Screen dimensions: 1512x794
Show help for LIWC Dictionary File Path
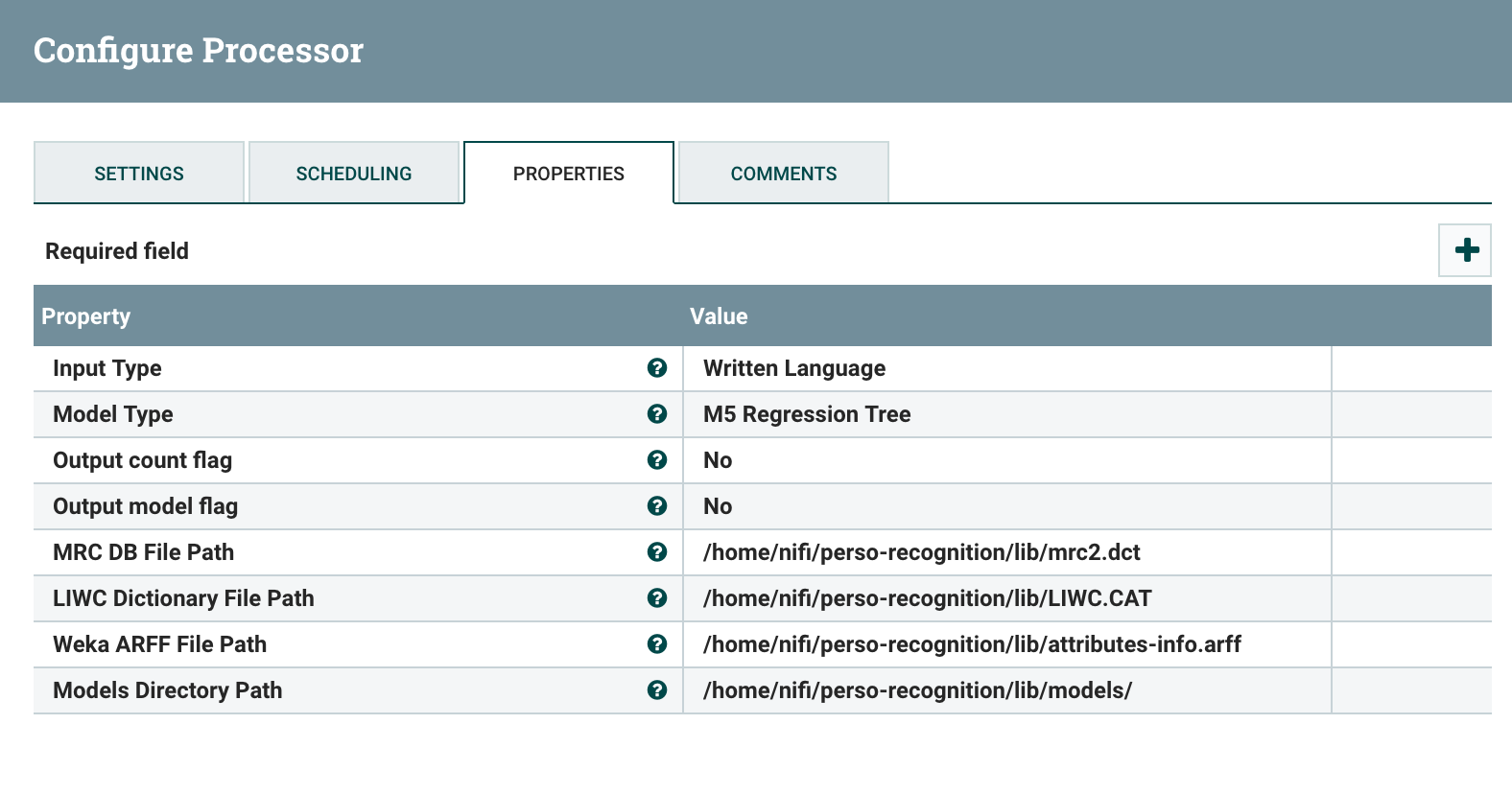tap(657, 598)
